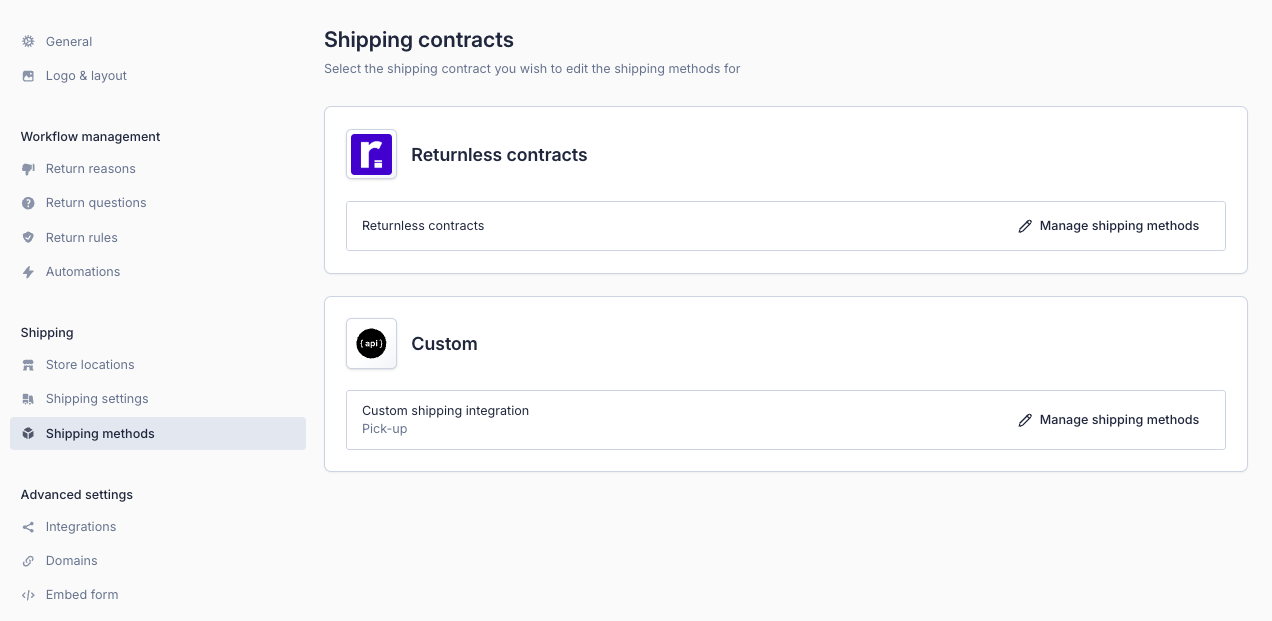Image resolution: width=1272 pixels, height=621 pixels.
Task: Click the Embed form code icon
Action: 28,595
